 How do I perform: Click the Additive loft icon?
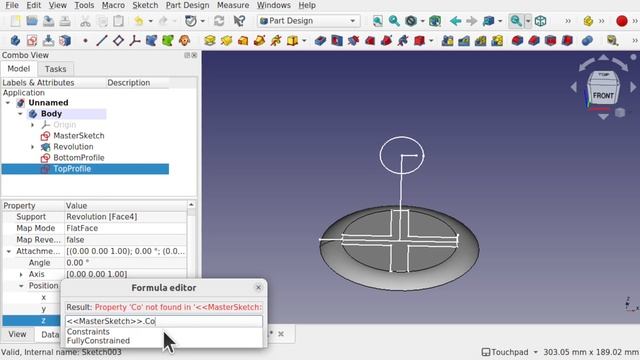[x=243, y=40]
